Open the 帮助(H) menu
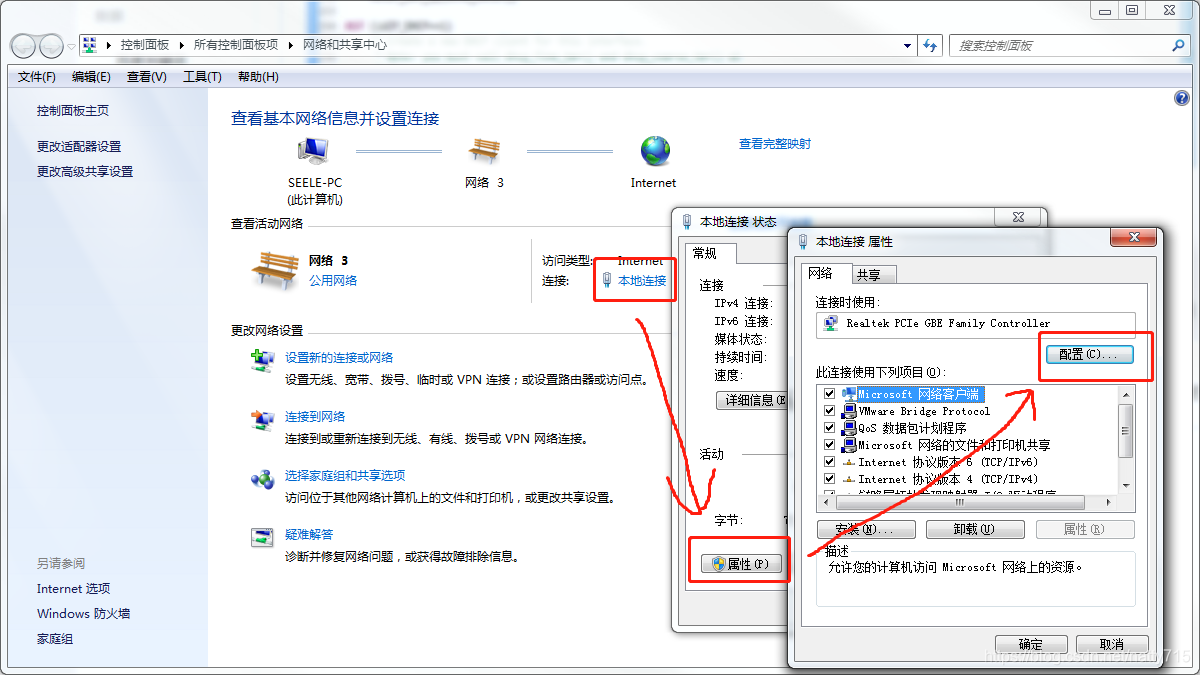Image resolution: width=1200 pixels, height=675 pixels. click(x=258, y=77)
